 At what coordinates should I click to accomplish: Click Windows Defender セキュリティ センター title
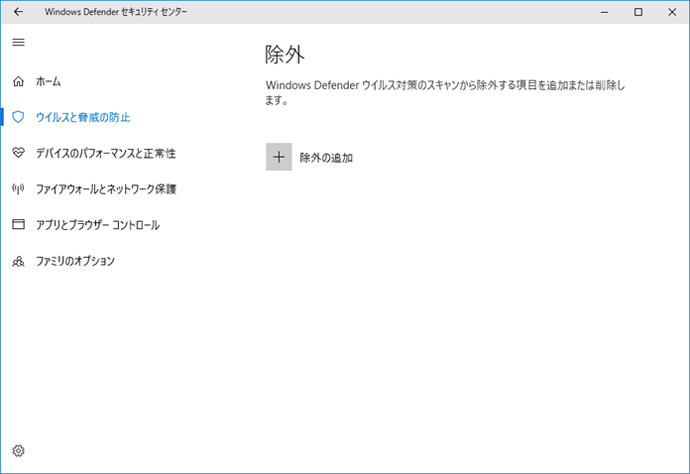click(115, 12)
